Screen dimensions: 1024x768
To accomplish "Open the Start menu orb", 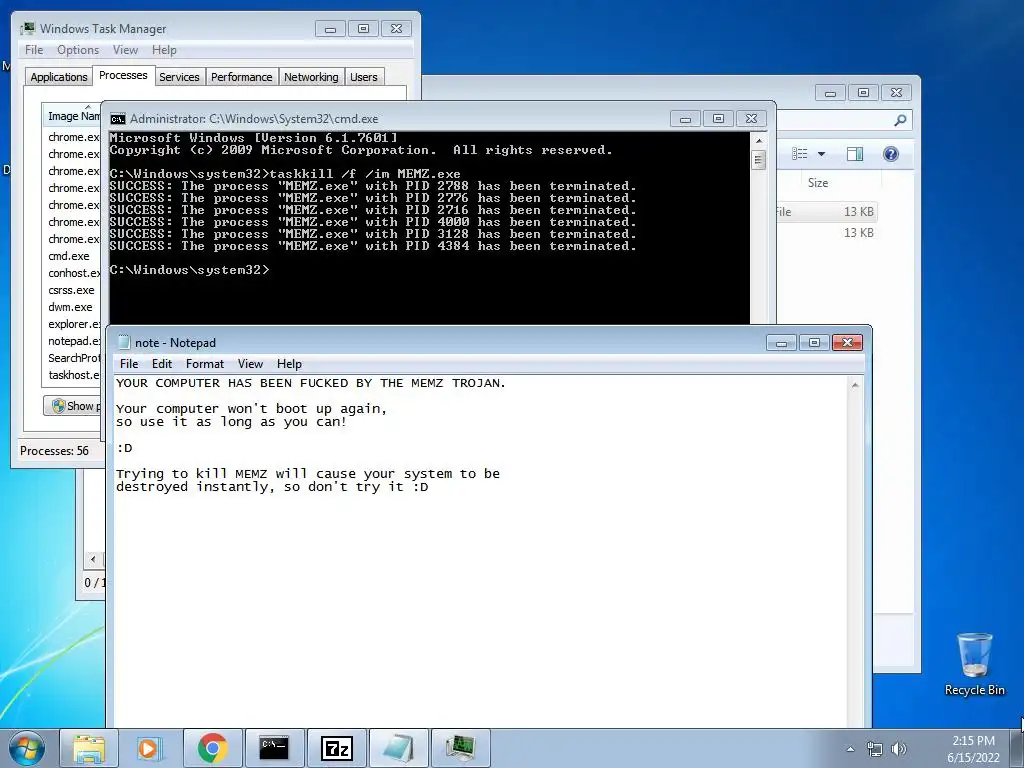I will [27, 748].
